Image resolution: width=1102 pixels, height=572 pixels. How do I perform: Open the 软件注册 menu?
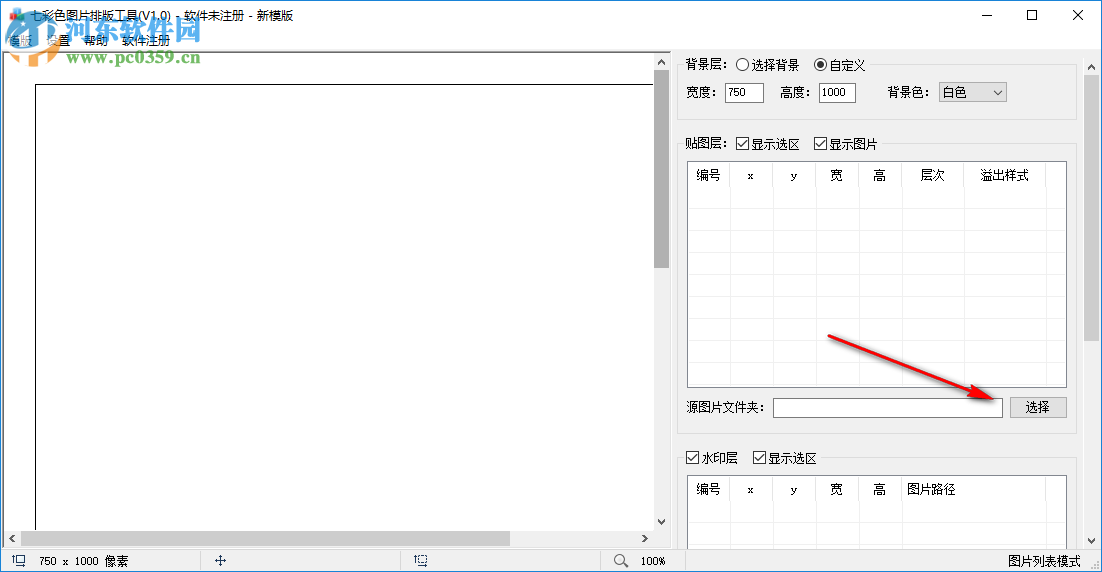(x=146, y=41)
